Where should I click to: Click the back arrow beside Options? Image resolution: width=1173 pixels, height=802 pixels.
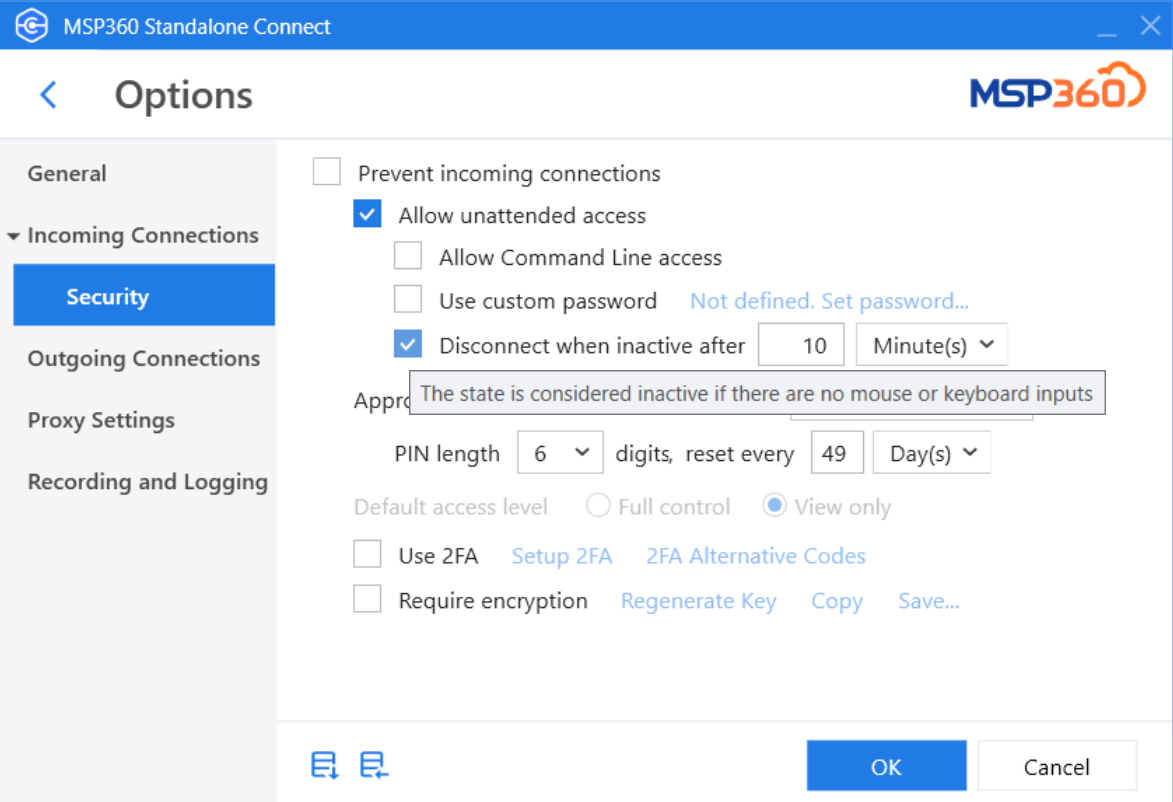(x=49, y=93)
